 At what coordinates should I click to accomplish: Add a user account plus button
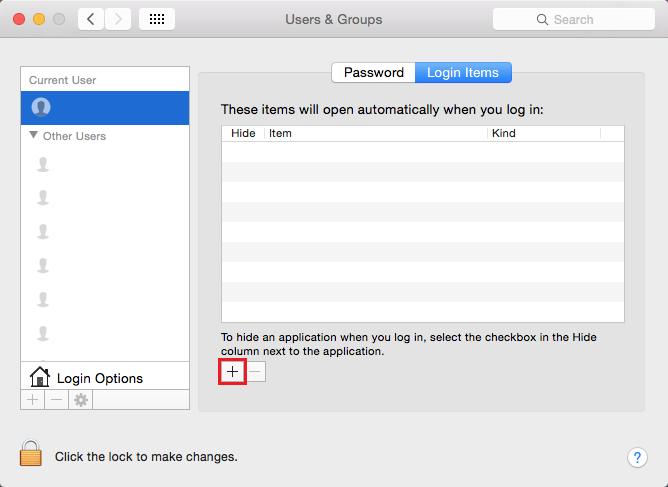tap(33, 400)
